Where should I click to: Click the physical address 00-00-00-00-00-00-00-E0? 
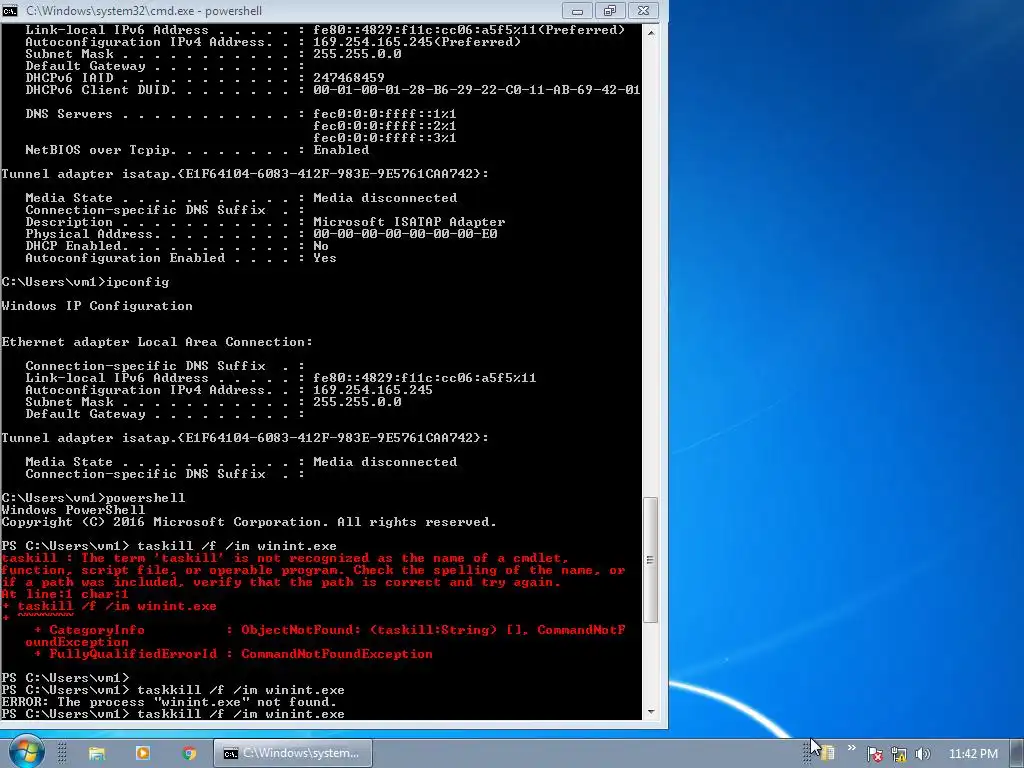point(405,234)
